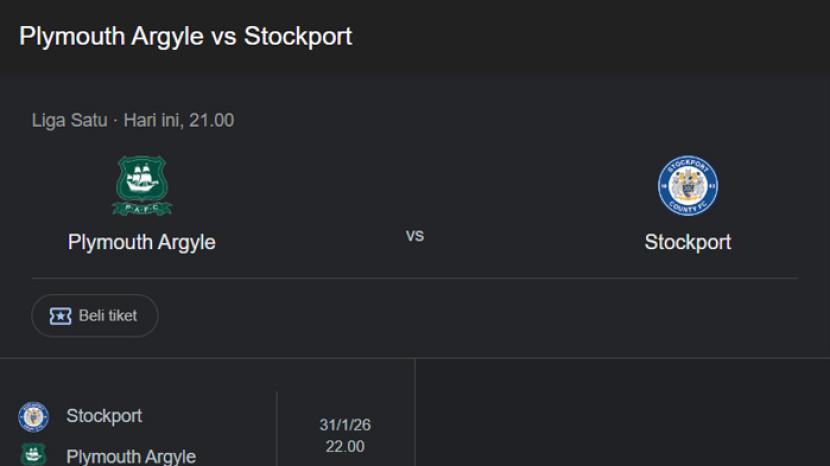Click the horizontal divider above Beli tiket
Viewport: 830px width, 466px height.
(x=414, y=278)
